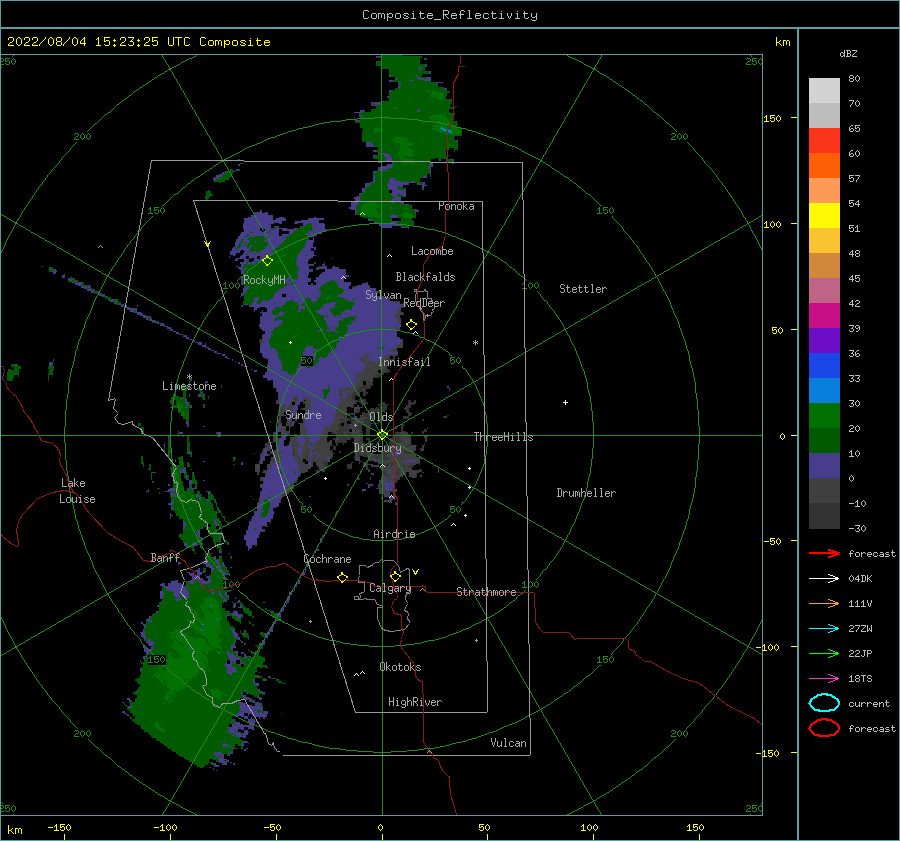Click the yellow V marker beside Calgary diamond

click(x=416, y=572)
